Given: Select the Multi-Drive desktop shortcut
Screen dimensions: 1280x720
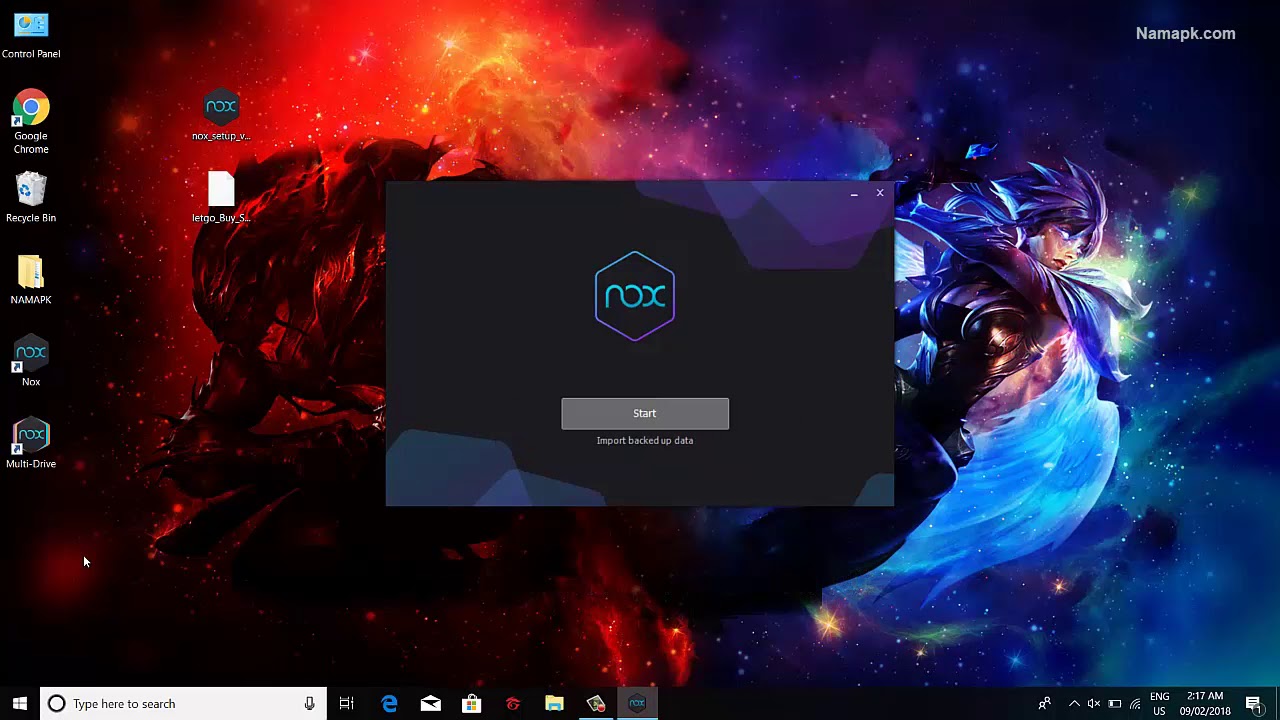Looking at the screenshot, I should click(31, 444).
